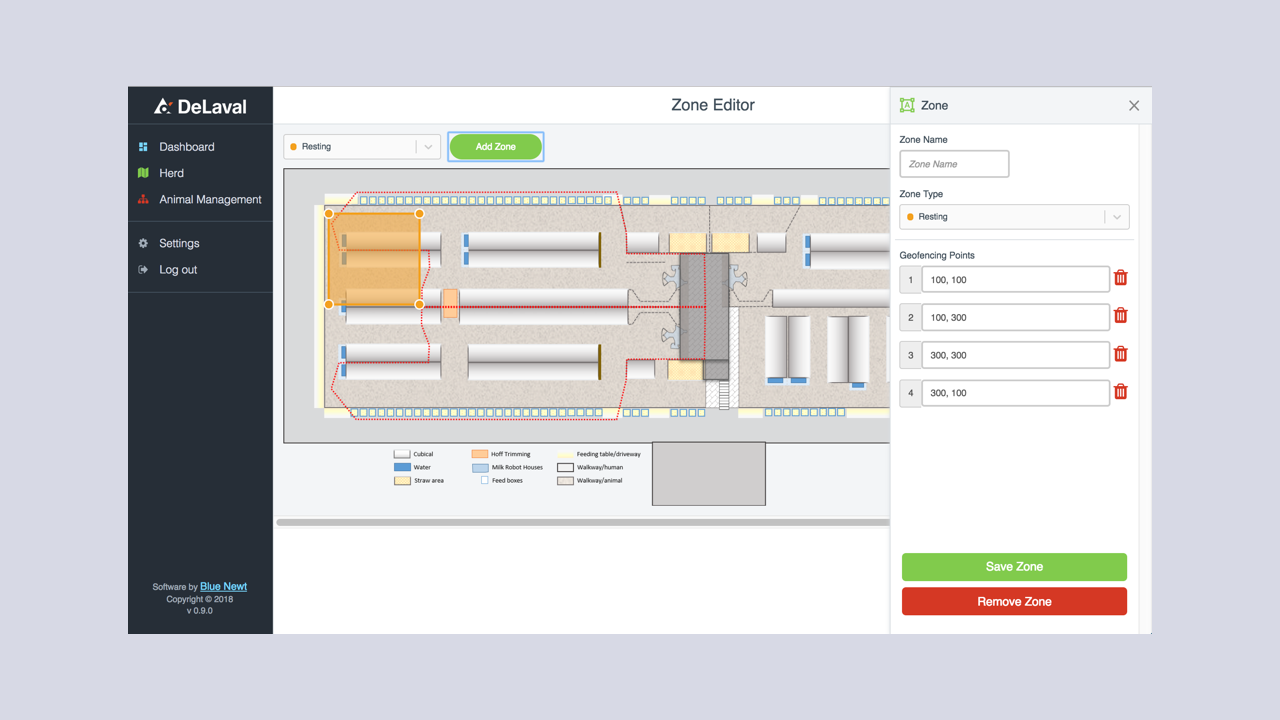The width and height of the screenshot is (1280, 720).
Task: Delete geofencing point 1 with trash icon
Action: (x=1120, y=278)
